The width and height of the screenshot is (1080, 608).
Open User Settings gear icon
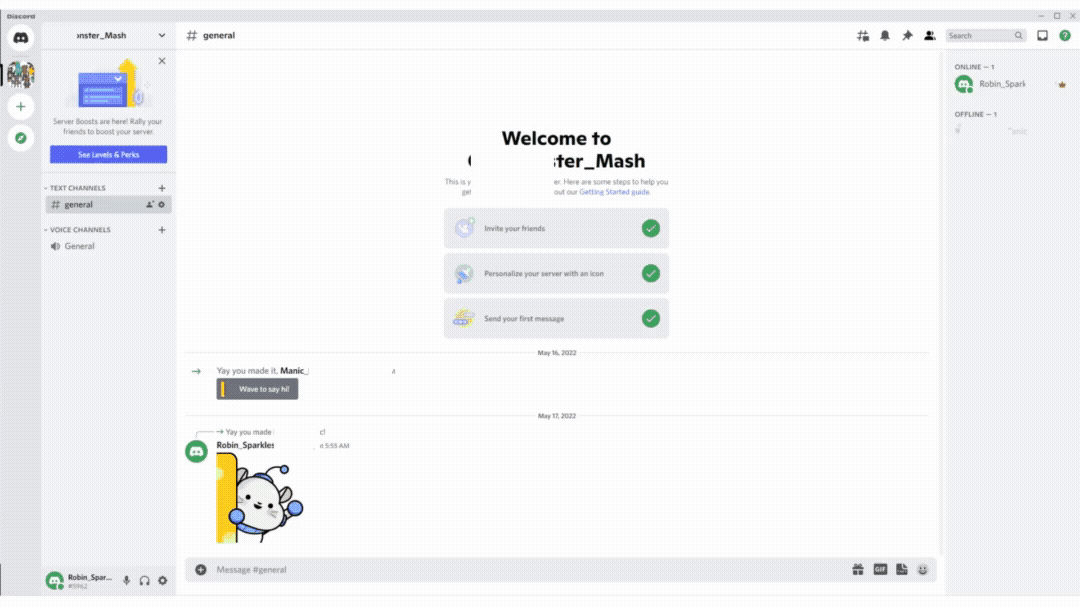tap(163, 581)
